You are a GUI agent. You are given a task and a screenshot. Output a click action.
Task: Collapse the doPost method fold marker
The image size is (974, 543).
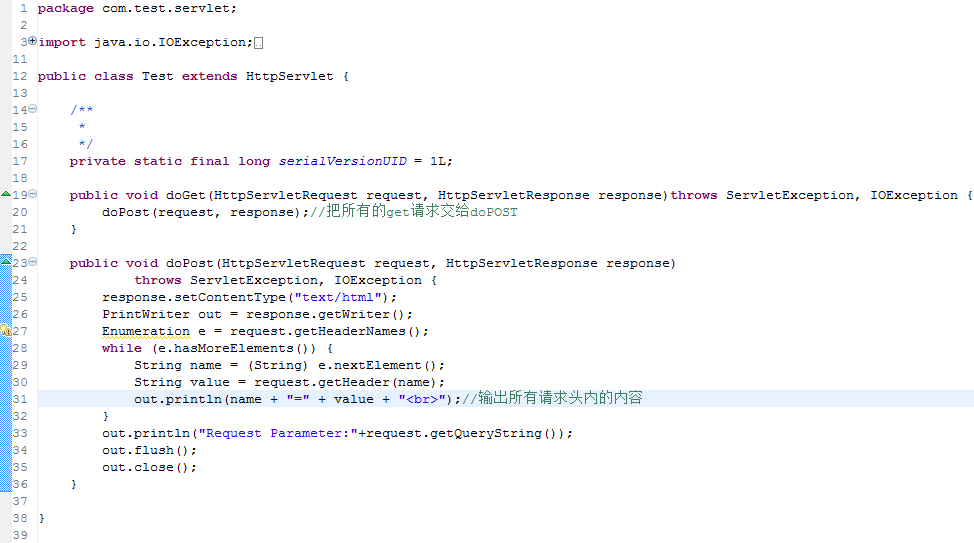click(x=32, y=262)
